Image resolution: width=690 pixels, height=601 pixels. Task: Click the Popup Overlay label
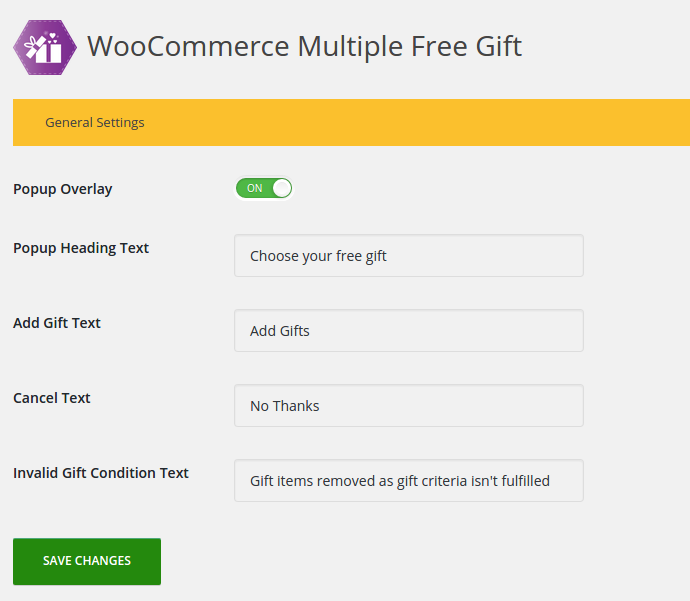pyautogui.click(x=63, y=189)
